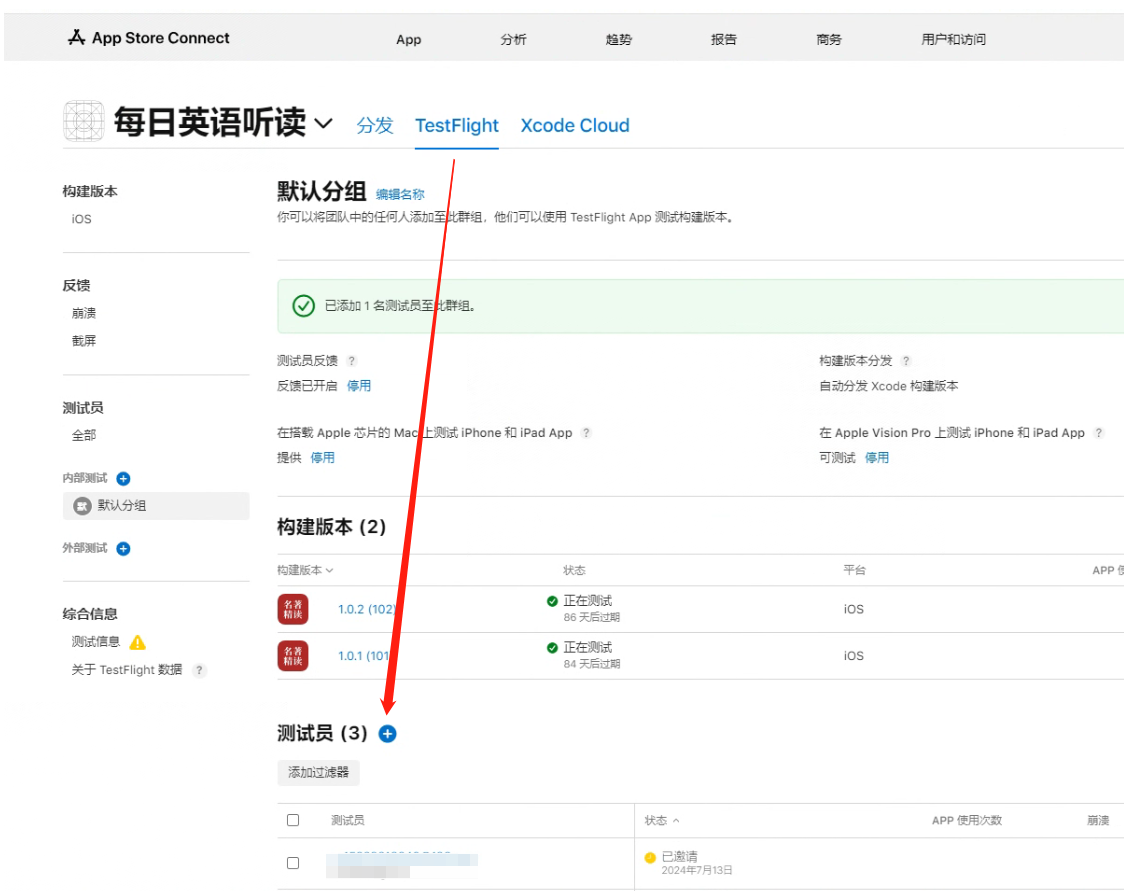Add a tester with 测试员 (3) plus icon
Image resolution: width=1124 pixels, height=891 pixels.
pyautogui.click(x=388, y=733)
